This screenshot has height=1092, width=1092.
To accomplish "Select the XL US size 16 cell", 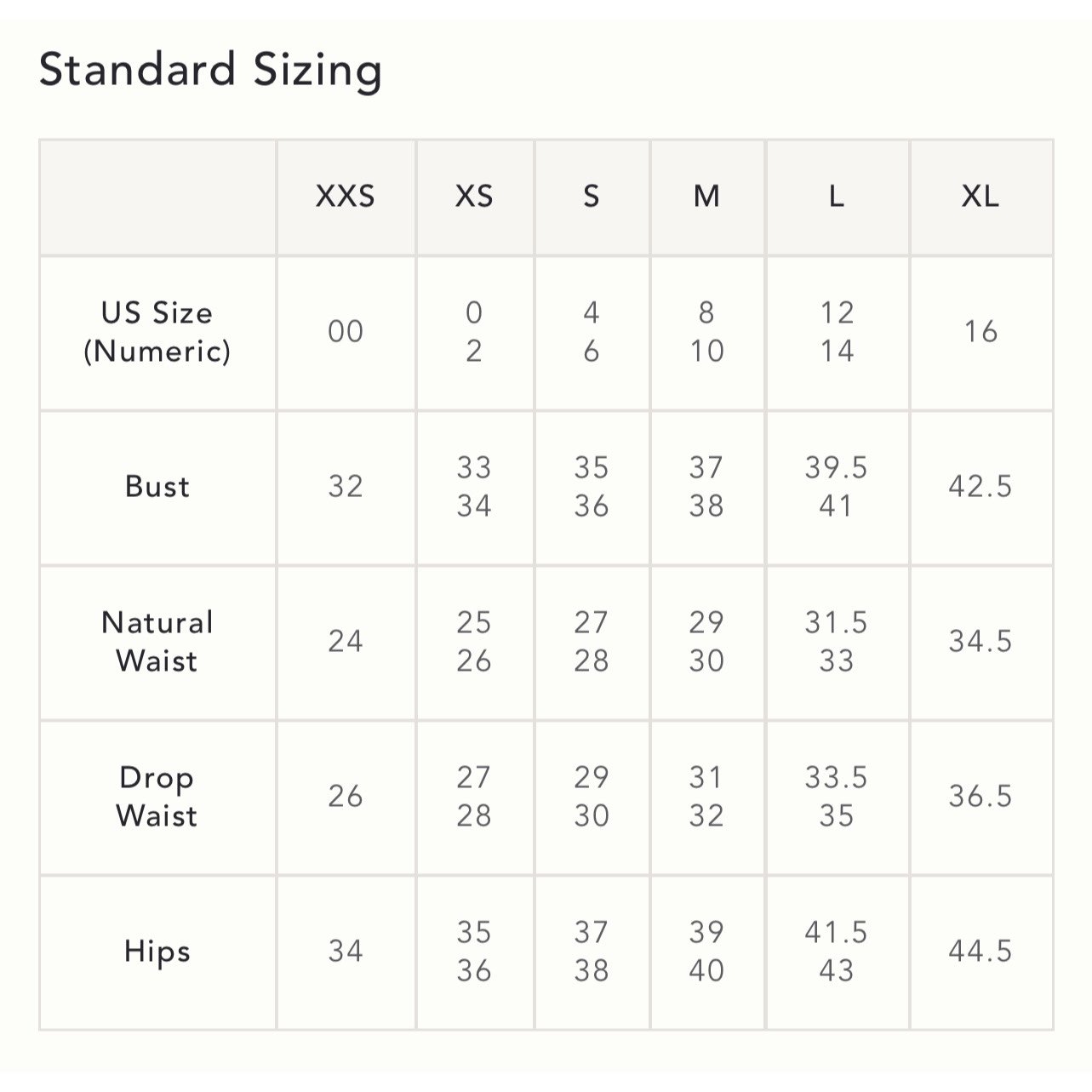I will tap(981, 332).
